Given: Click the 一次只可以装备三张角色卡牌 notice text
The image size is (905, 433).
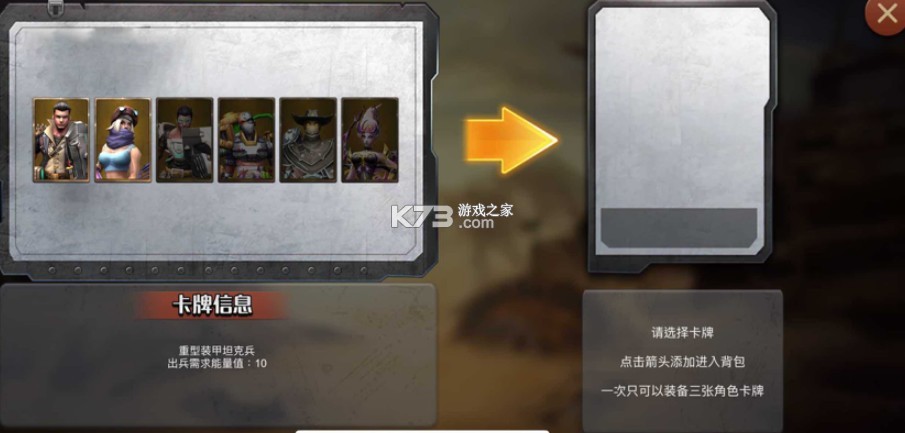Looking at the screenshot, I should (682, 391).
